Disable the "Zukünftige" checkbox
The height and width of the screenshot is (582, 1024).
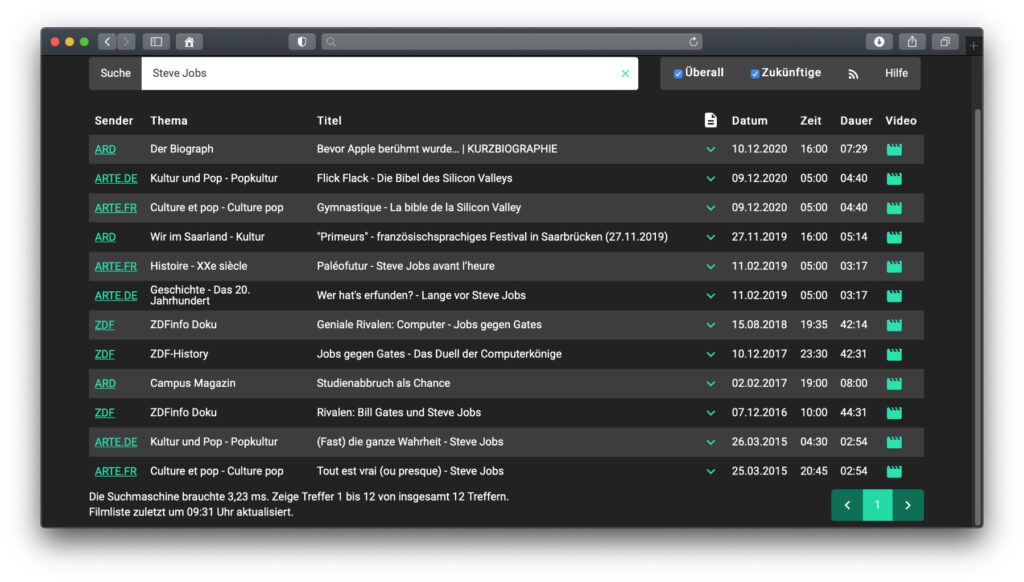click(755, 72)
